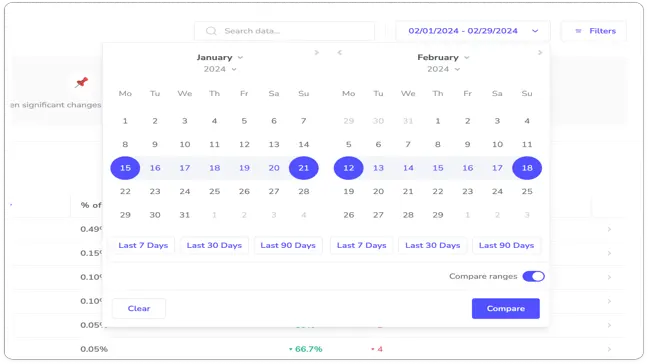Click the search magnifier icon

tap(211, 31)
